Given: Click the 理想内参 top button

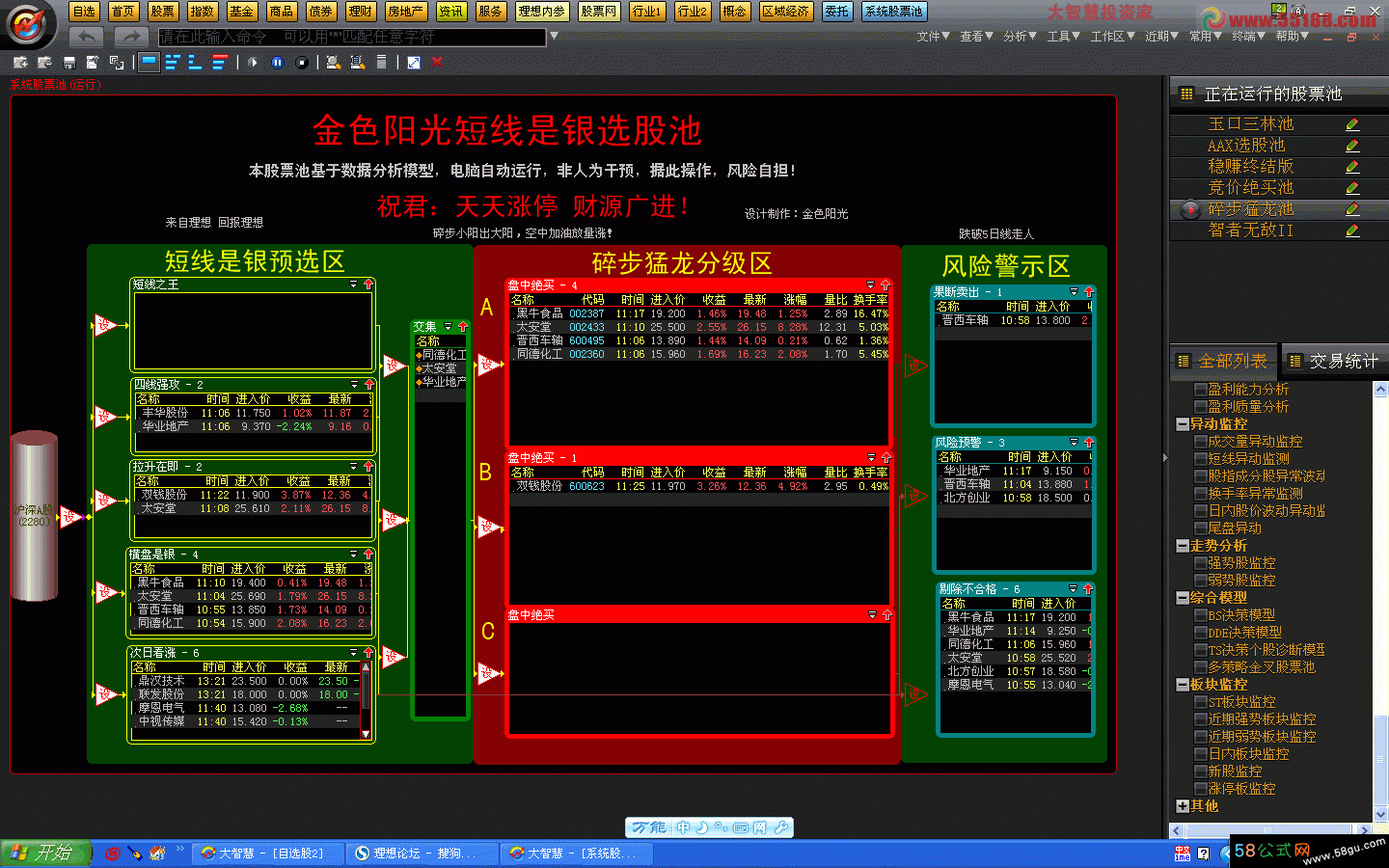Looking at the screenshot, I should pyautogui.click(x=541, y=12).
